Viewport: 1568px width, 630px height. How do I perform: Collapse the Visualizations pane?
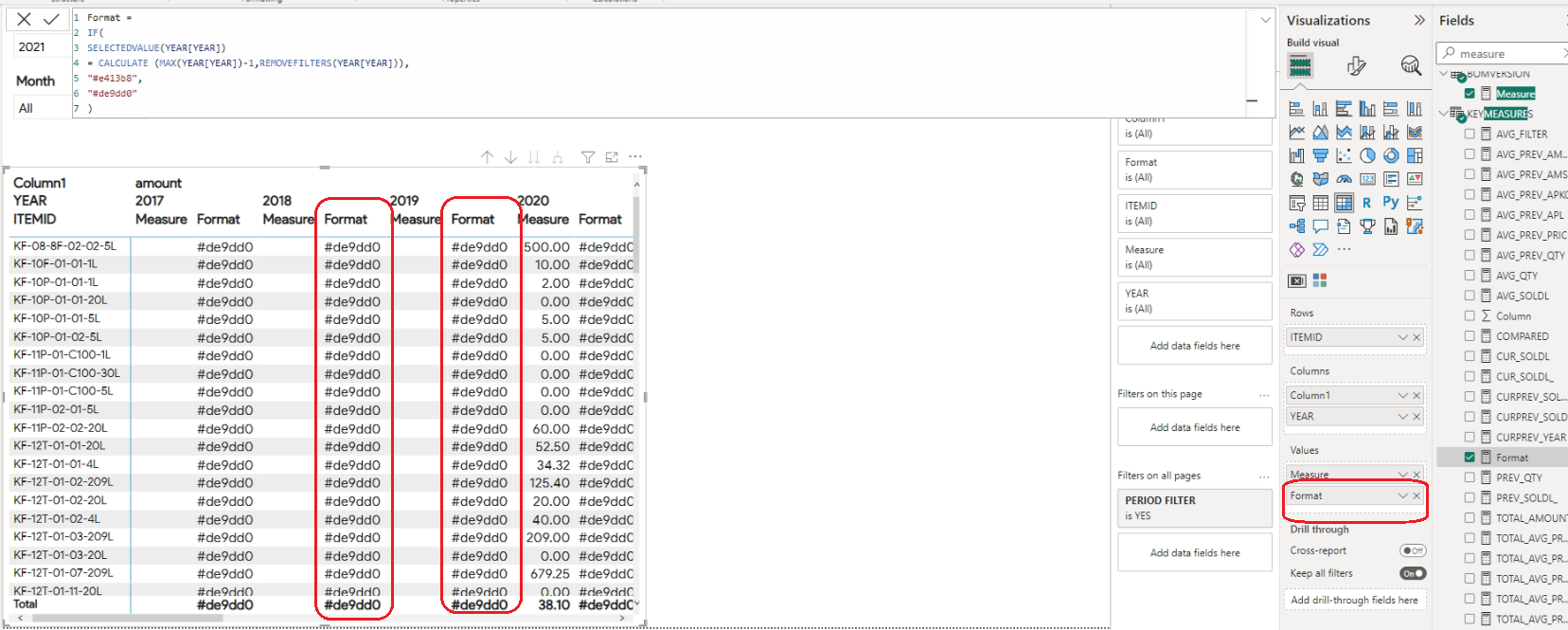pyautogui.click(x=1418, y=20)
